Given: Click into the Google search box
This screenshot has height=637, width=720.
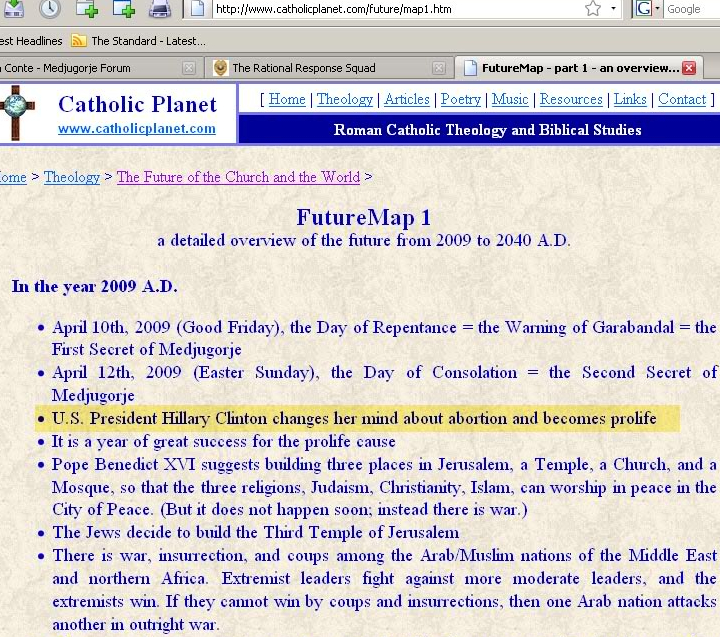Looking at the screenshot, I should tap(691, 9).
